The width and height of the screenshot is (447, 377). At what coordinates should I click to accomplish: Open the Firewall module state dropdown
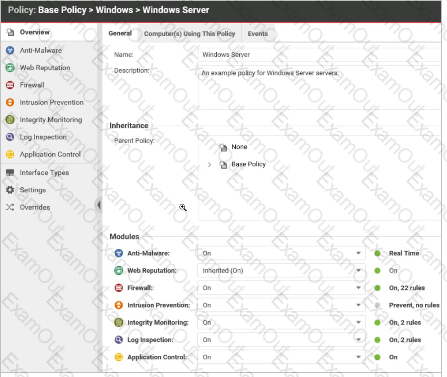[x=281, y=288]
